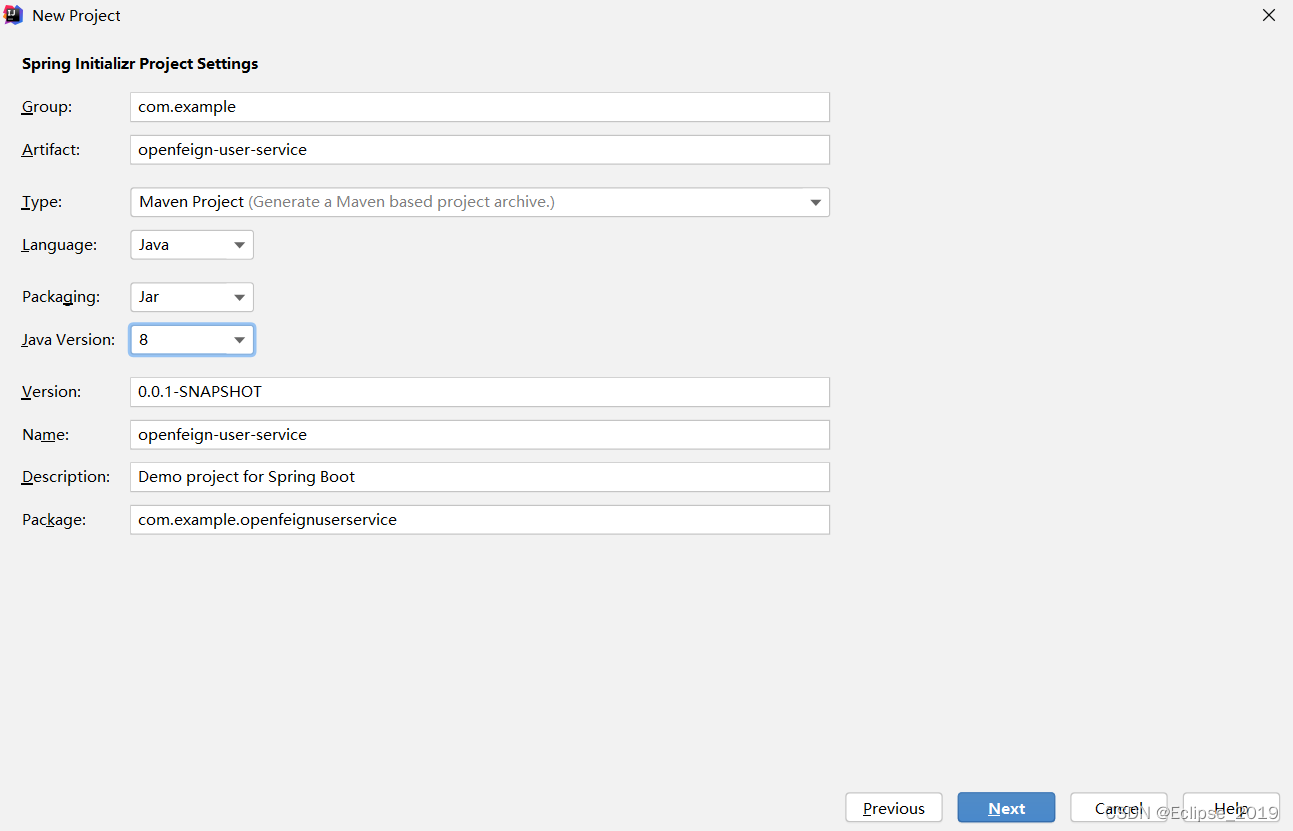Click the Java Version label
The width and height of the screenshot is (1293, 831).
pyautogui.click(x=68, y=340)
